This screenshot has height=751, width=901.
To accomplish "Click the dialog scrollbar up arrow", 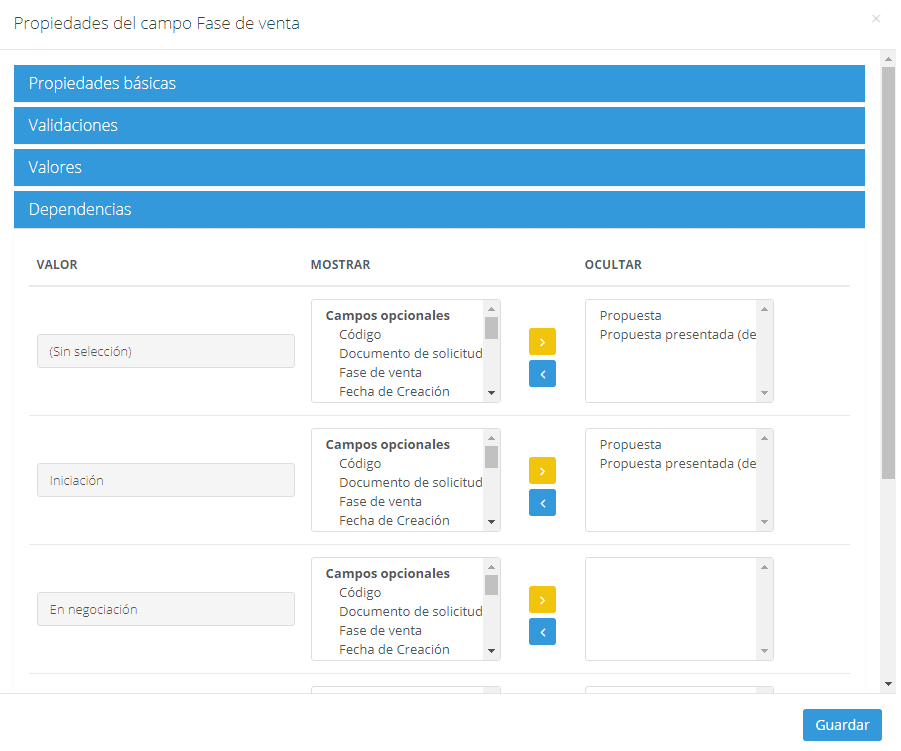I will [888, 59].
